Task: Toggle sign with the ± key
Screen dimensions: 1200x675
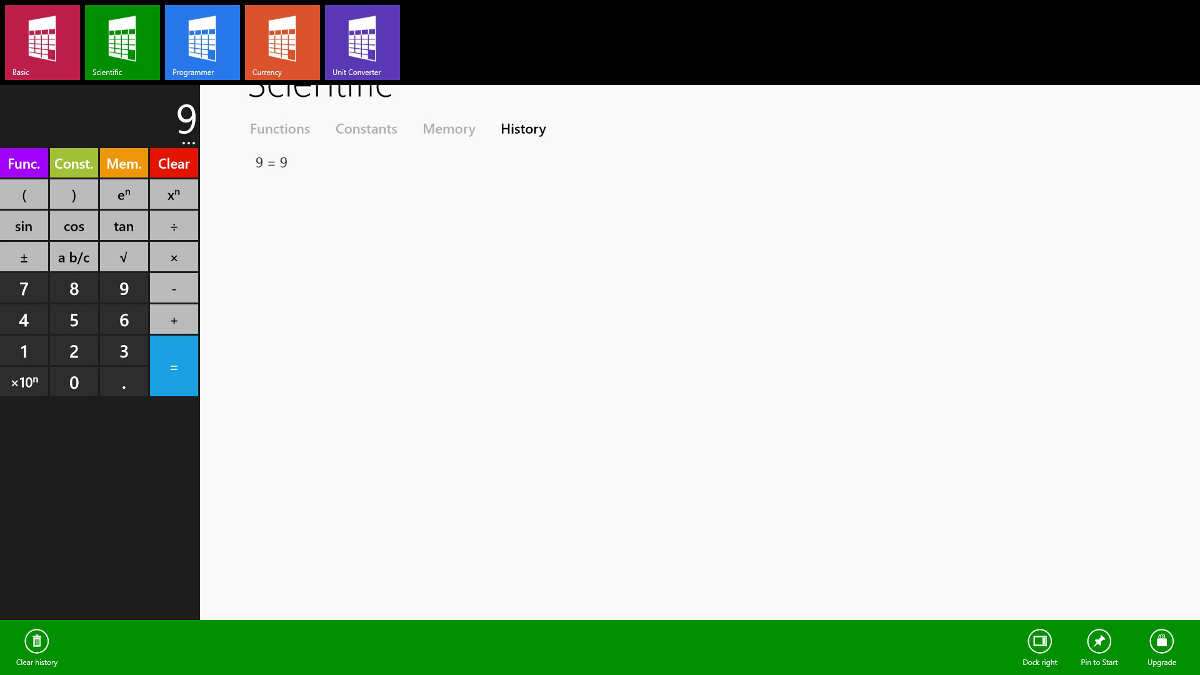Action: tap(24, 257)
